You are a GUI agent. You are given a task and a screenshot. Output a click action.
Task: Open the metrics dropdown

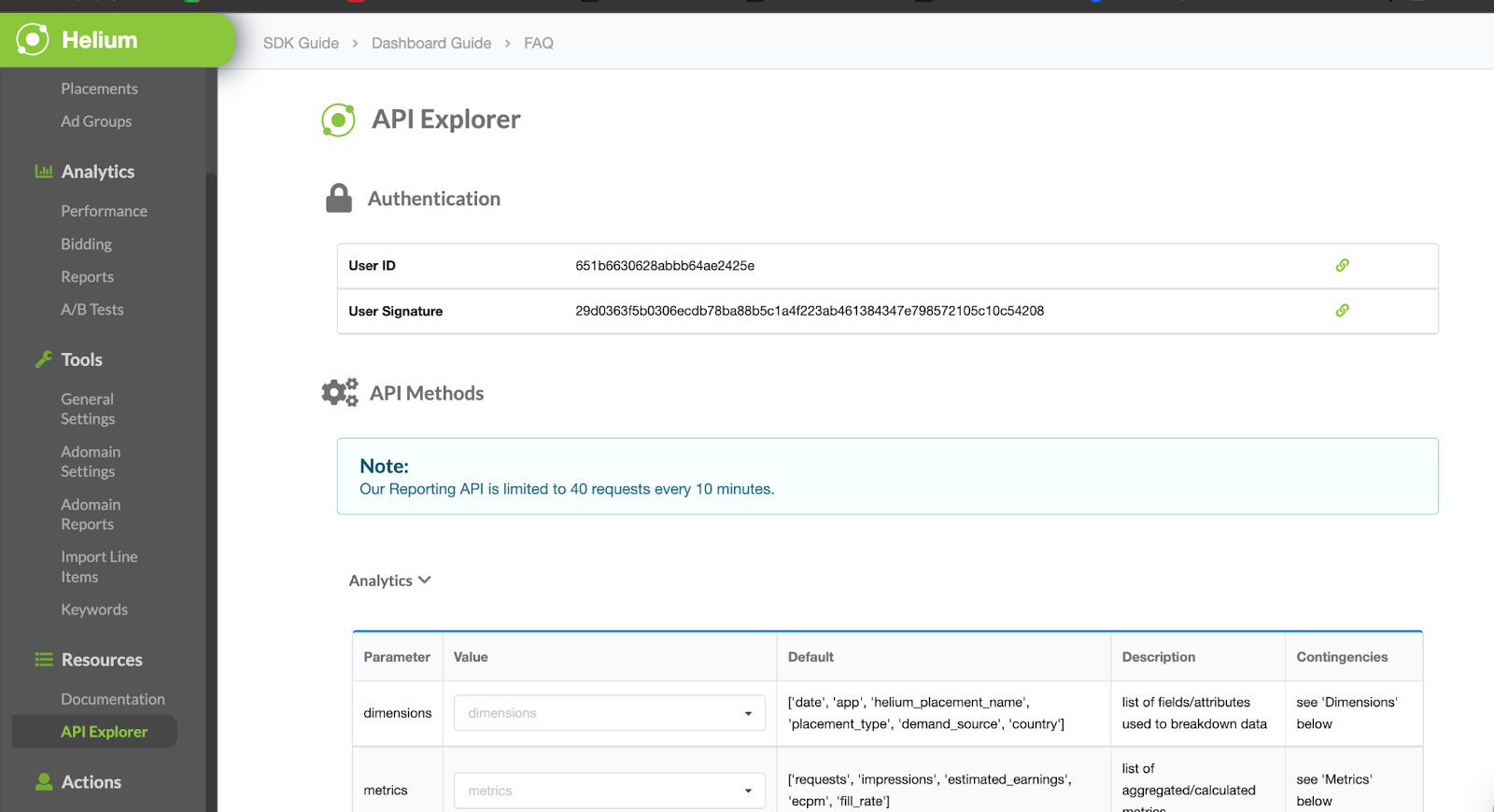point(610,791)
